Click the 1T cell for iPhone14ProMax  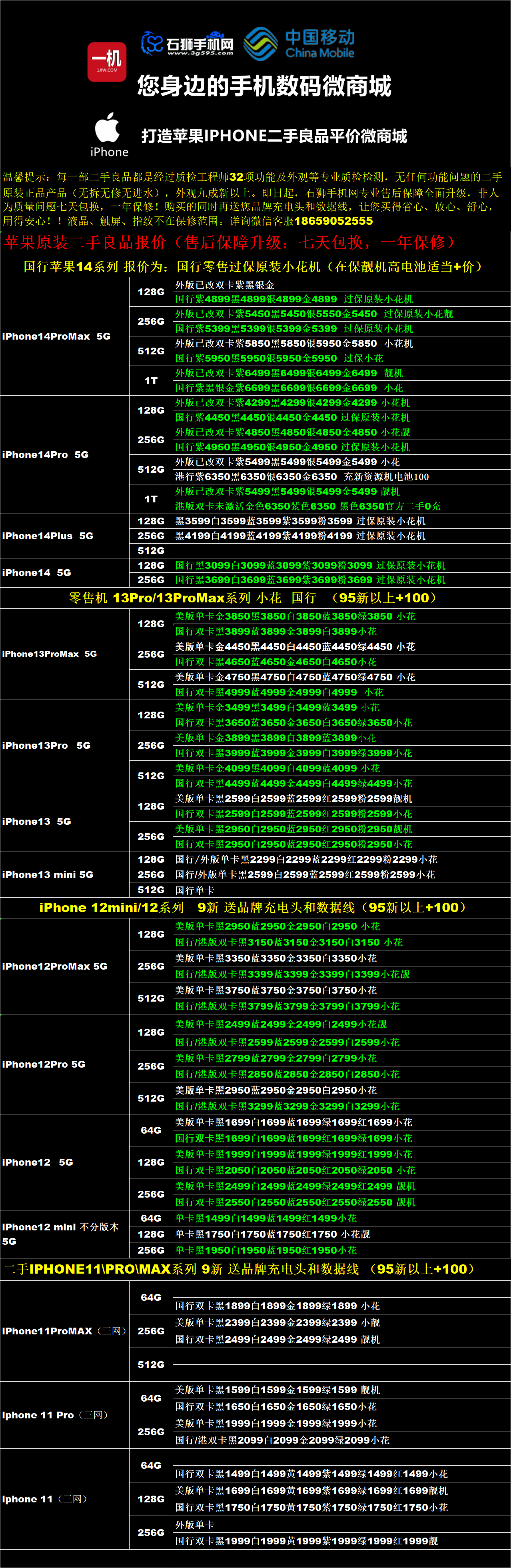151,380
